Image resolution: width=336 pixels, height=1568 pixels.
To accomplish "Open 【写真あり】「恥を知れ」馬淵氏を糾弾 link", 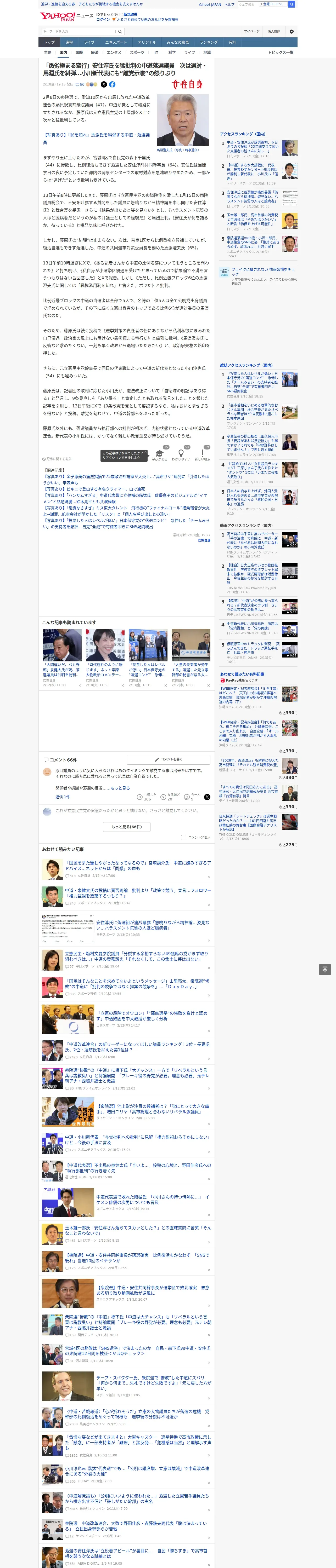I will pyautogui.click(x=96, y=139).
